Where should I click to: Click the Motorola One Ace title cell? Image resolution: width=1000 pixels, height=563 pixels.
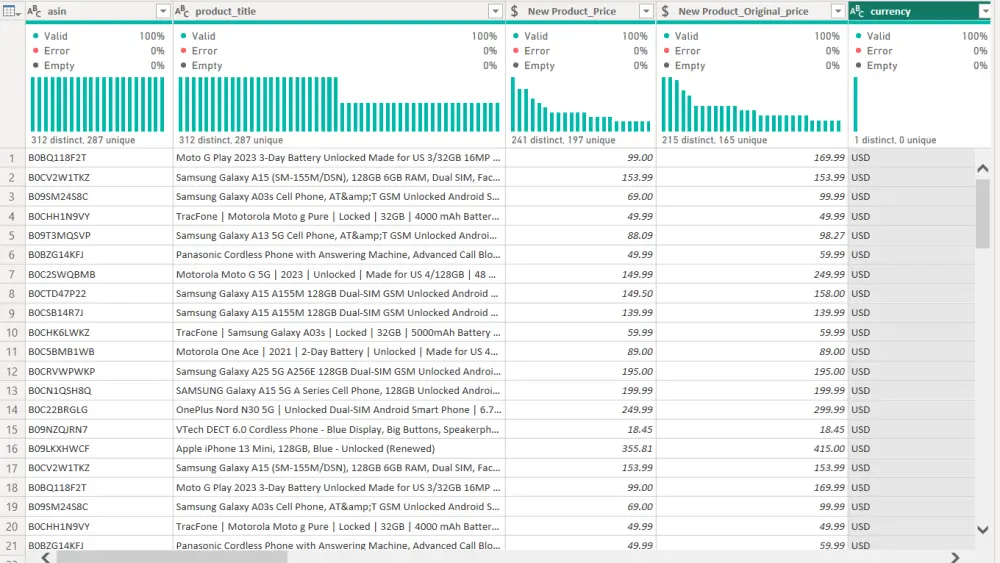[x=339, y=351]
